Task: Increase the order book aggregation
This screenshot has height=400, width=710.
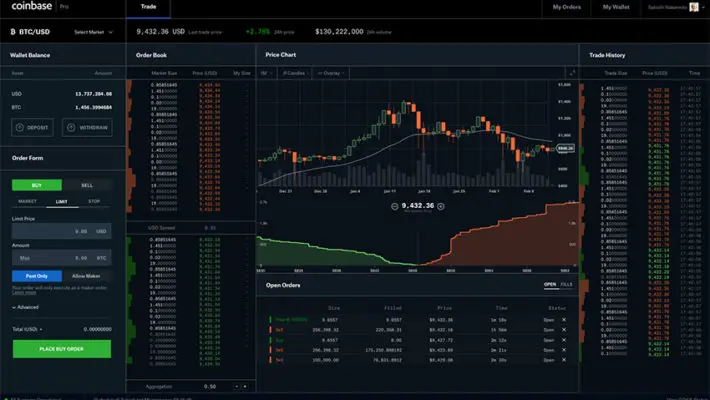Action: [245, 386]
